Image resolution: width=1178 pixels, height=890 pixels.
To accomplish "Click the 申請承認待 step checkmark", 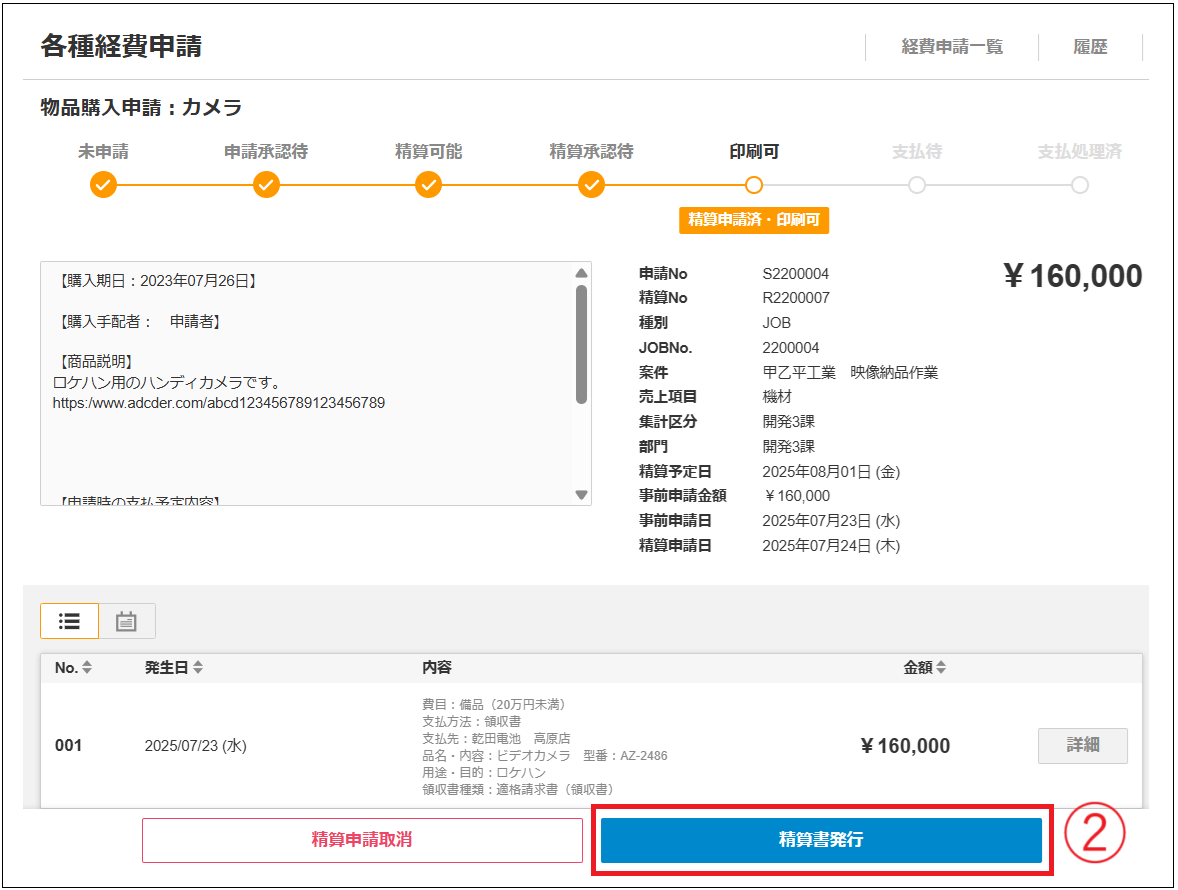I will click(266, 185).
